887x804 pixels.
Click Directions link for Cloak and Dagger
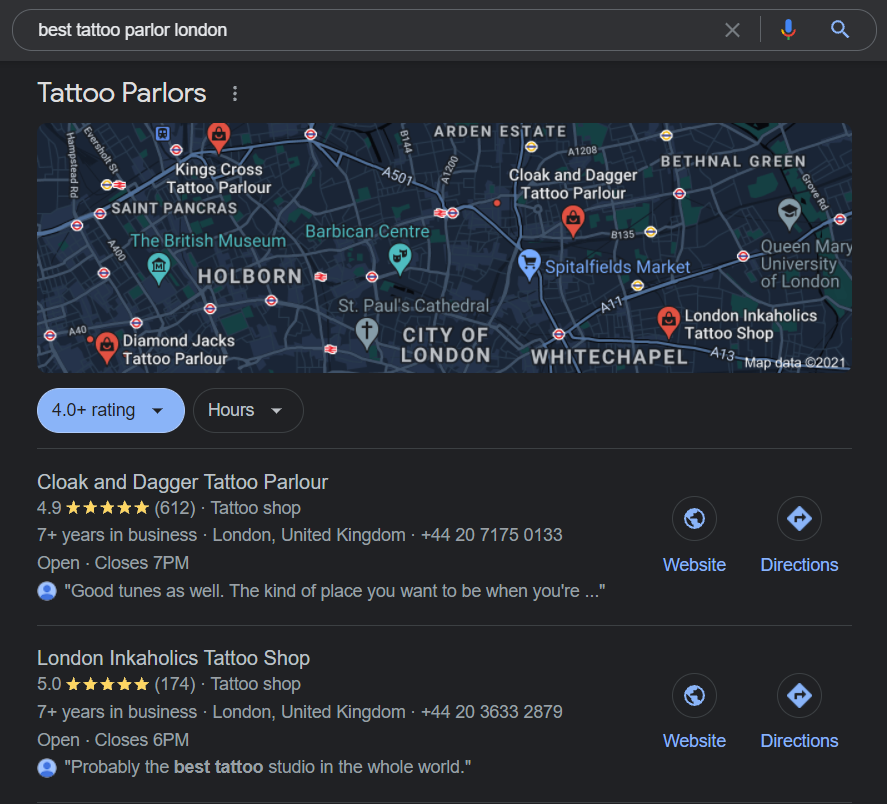pyautogui.click(x=799, y=565)
